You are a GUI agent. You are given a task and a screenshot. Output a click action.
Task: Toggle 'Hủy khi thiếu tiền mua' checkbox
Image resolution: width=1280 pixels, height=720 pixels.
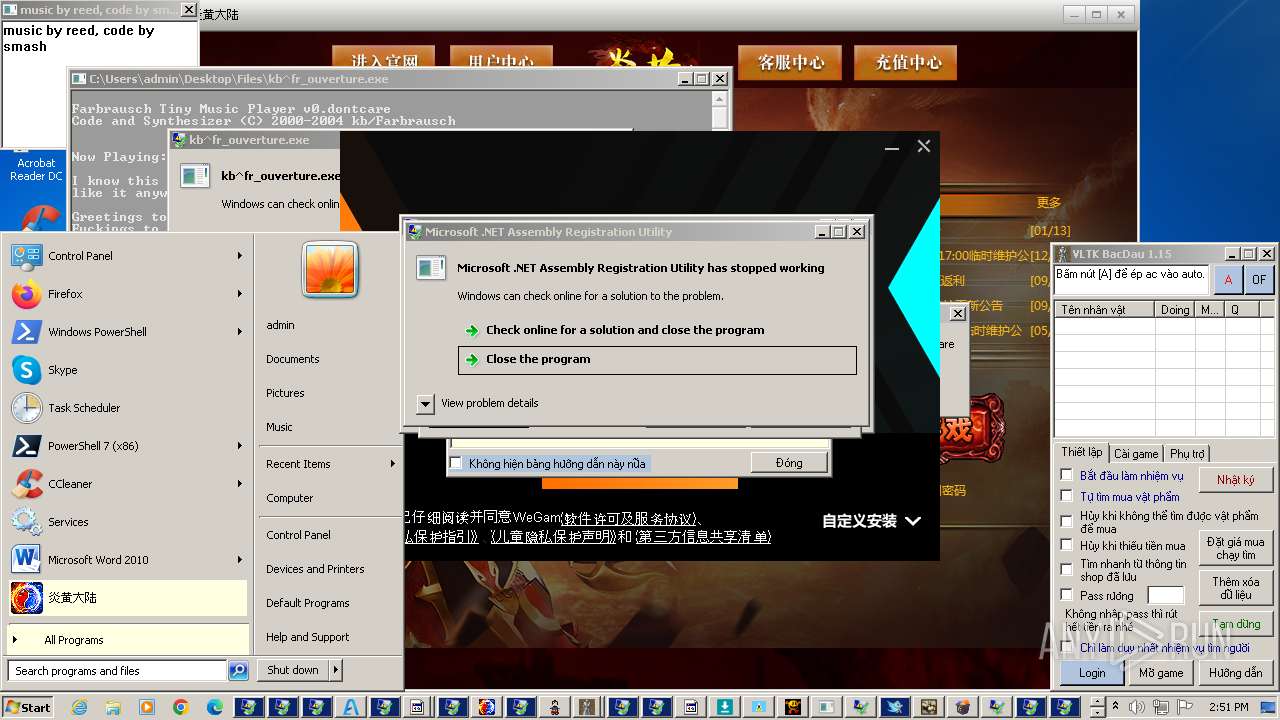pos(1067,545)
